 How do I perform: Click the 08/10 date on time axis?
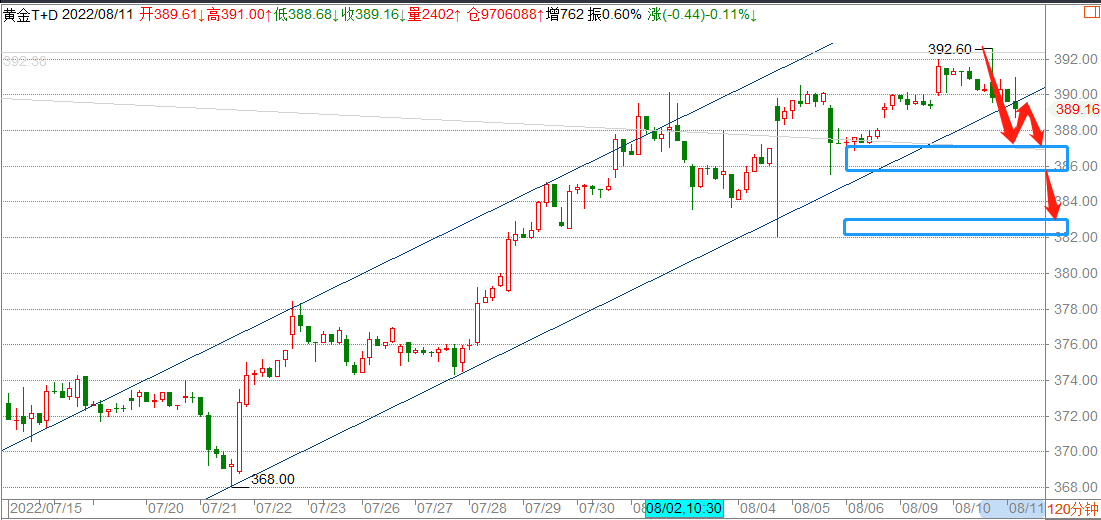[x=972, y=507]
